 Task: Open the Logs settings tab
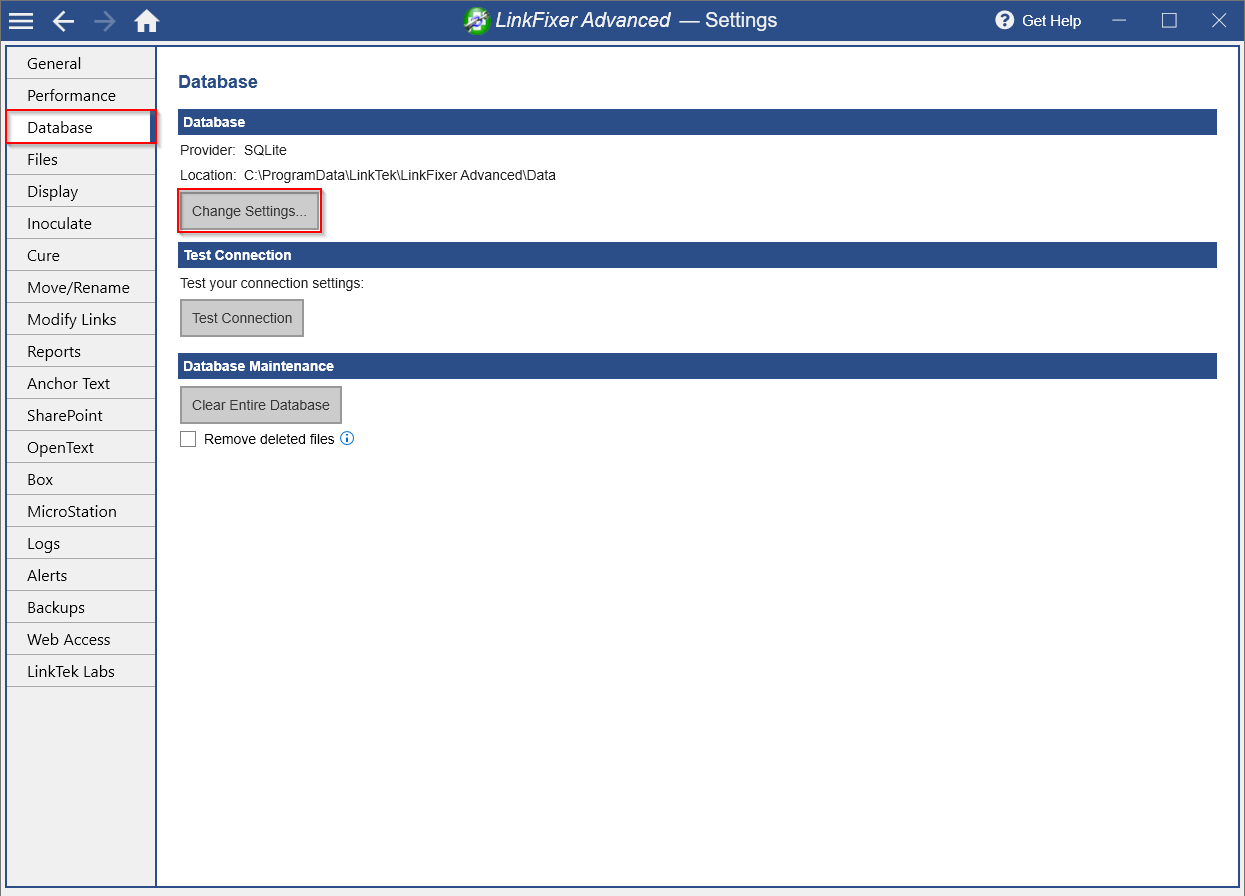coord(81,543)
